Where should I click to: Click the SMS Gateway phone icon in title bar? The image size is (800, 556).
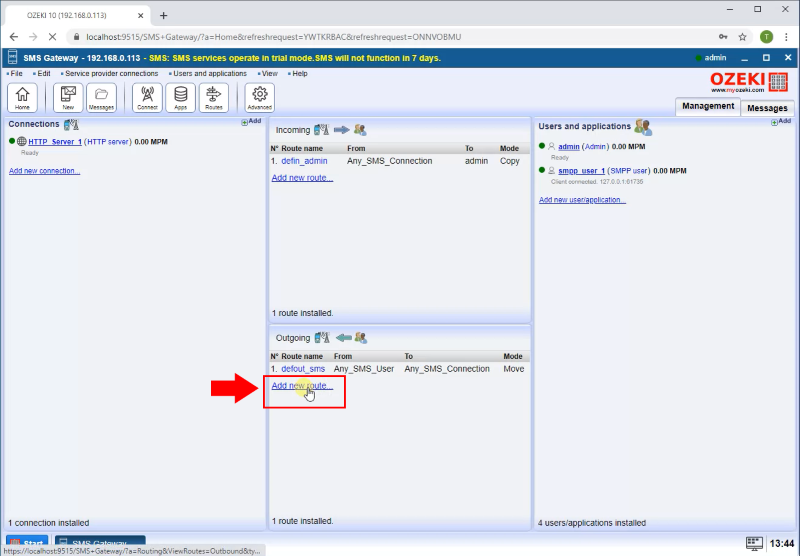tap(13, 58)
